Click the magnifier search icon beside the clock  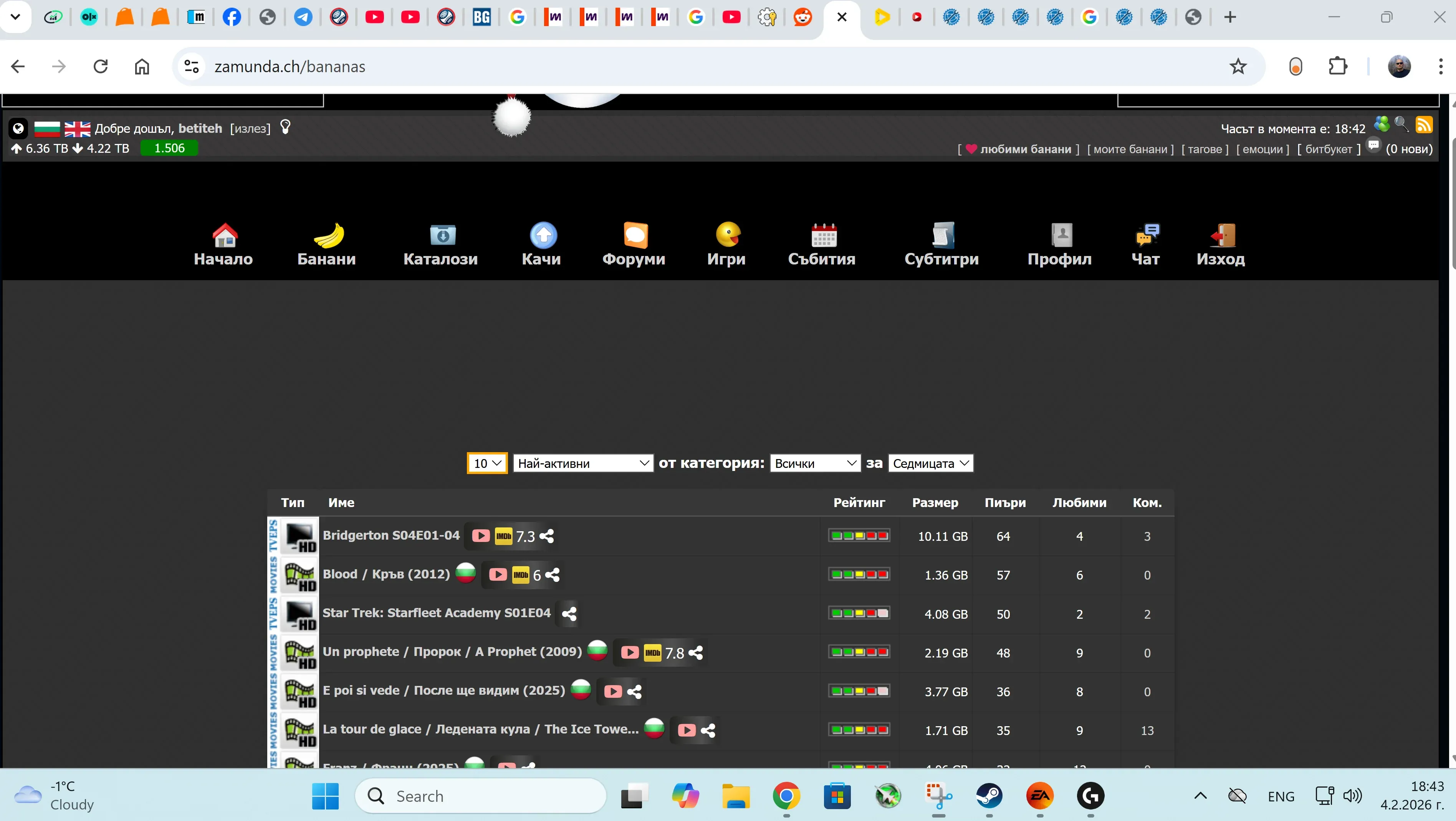[1401, 124]
